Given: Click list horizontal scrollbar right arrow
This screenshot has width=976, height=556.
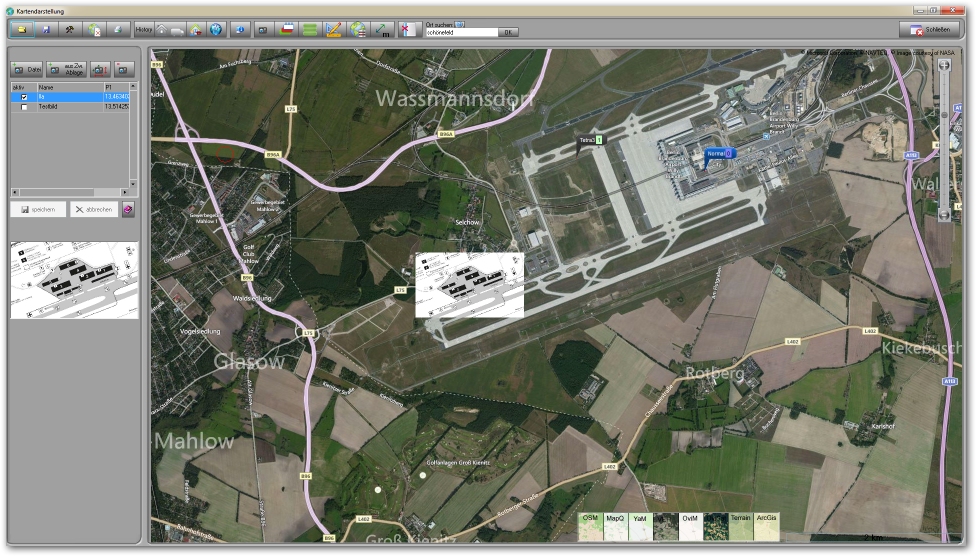Looking at the screenshot, I should pyautogui.click(x=124, y=192).
